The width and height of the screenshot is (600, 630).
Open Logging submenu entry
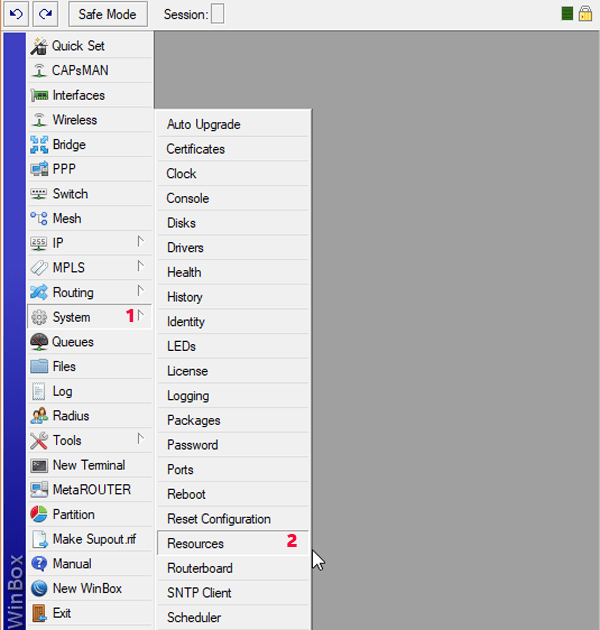point(233,396)
